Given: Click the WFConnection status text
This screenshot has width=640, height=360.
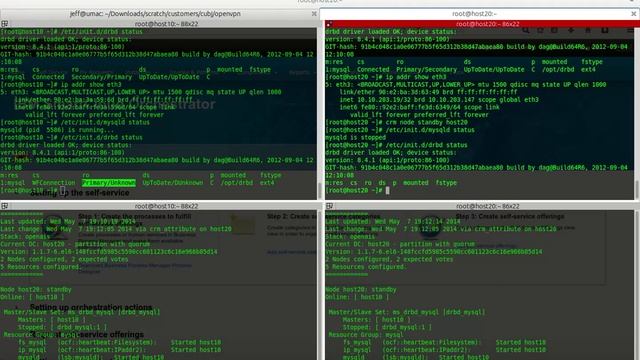Looking at the screenshot, I should [x=53, y=183].
